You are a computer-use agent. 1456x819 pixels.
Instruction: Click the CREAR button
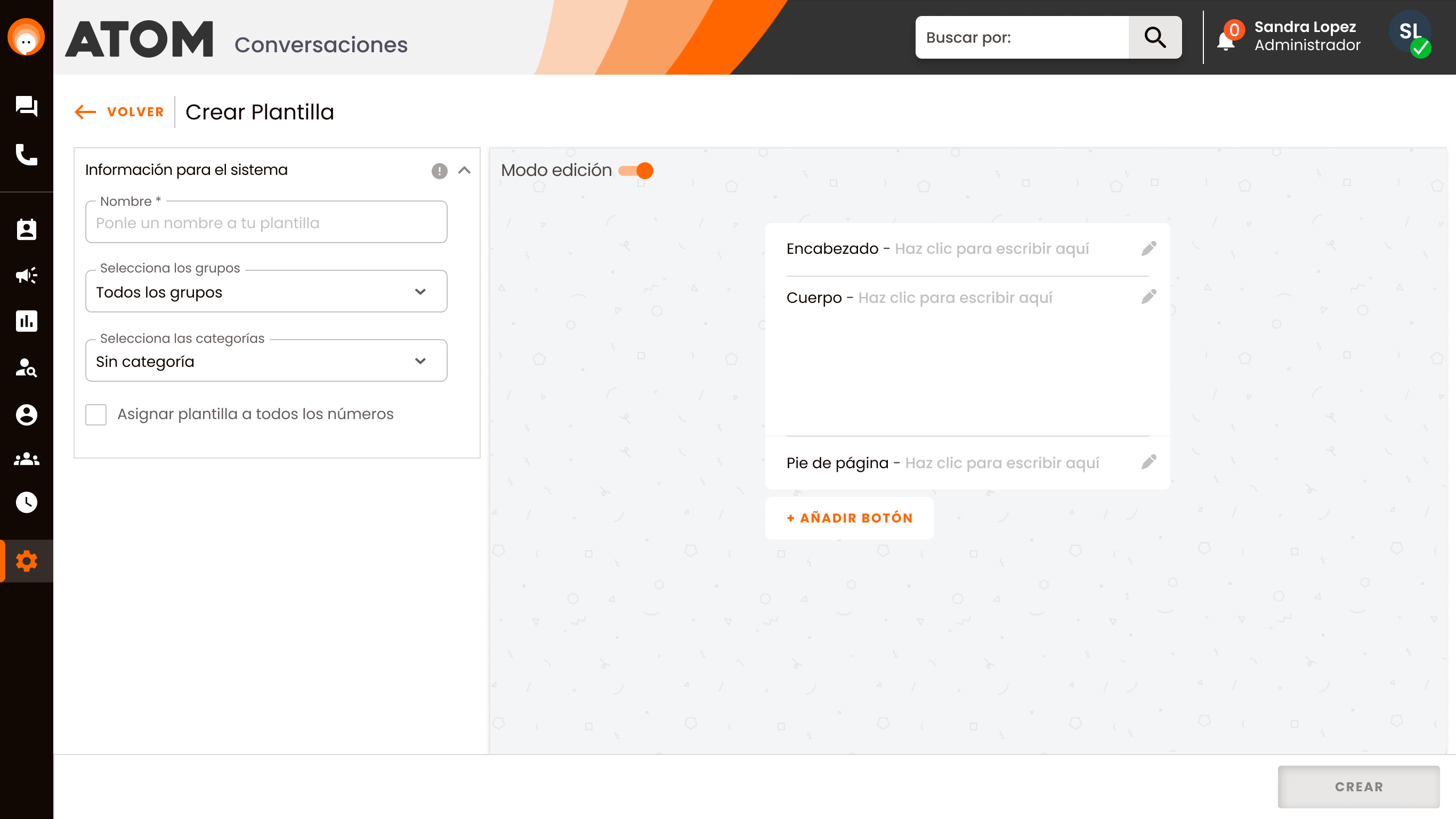(x=1359, y=787)
